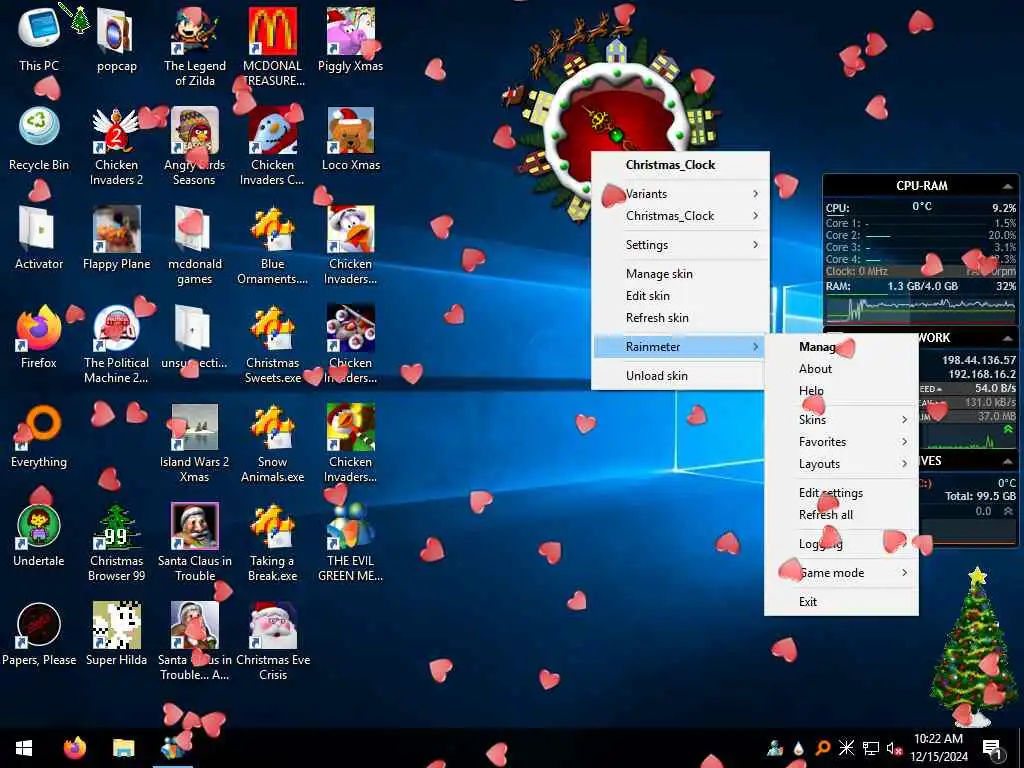Select Christmas Eve Crisis icon
This screenshot has width=1024, height=768.
coord(272,643)
